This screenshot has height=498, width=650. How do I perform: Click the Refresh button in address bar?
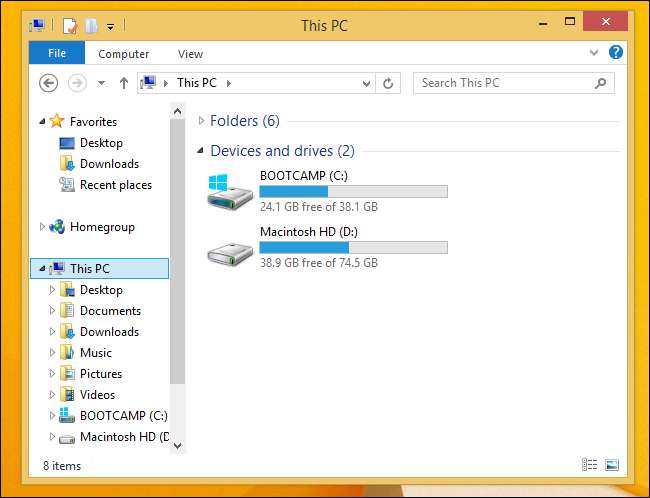point(389,83)
